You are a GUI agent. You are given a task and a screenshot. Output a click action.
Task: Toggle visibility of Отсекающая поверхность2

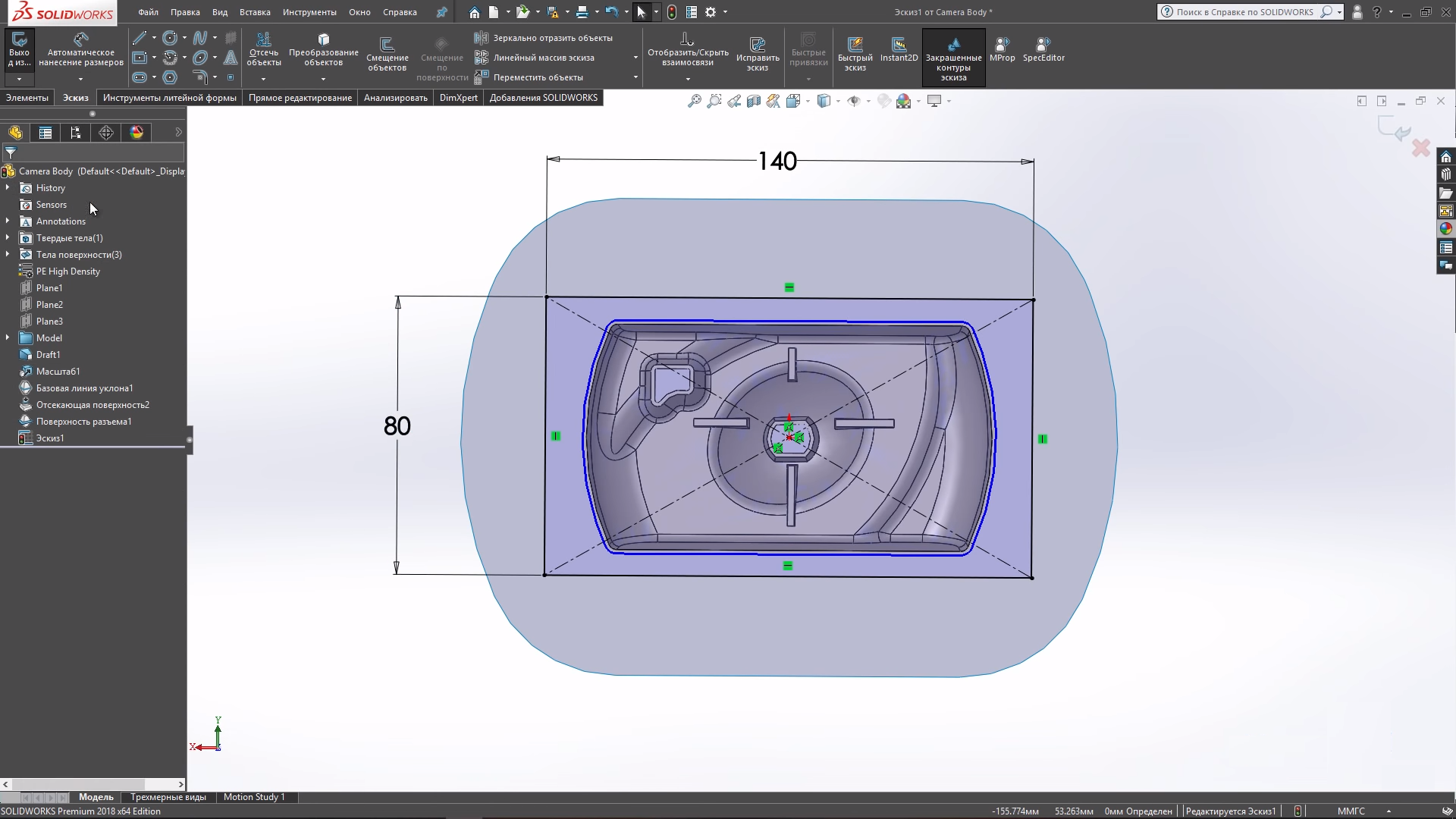tap(92, 404)
